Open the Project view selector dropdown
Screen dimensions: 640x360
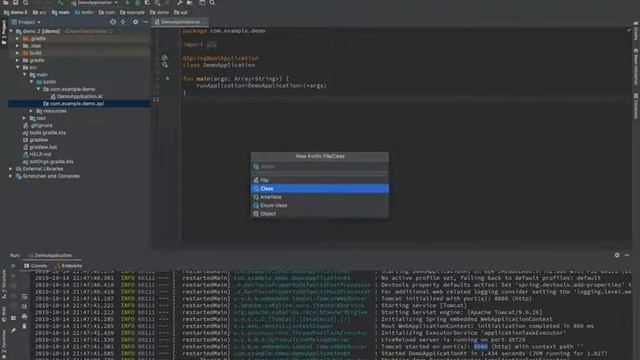pyautogui.click(x=27, y=22)
